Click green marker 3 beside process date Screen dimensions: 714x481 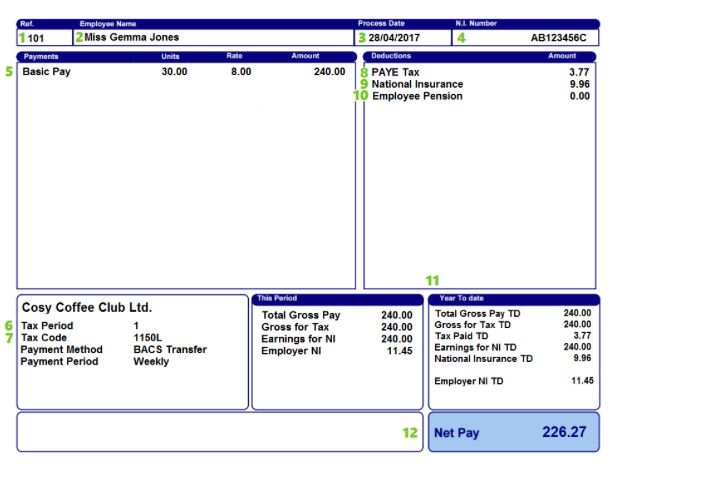362,38
